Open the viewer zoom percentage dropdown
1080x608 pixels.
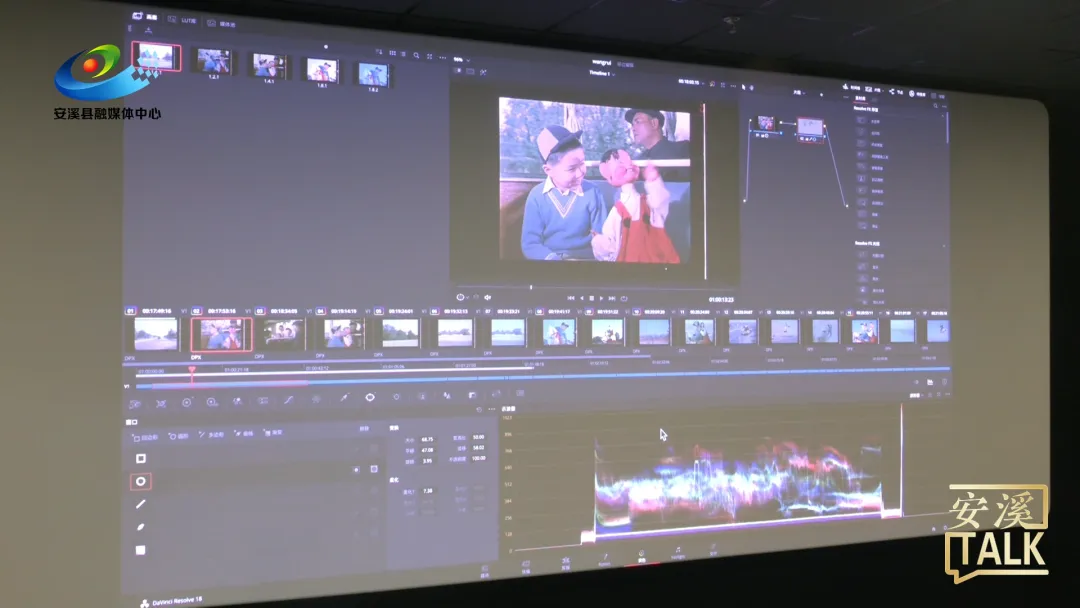tap(459, 59)
